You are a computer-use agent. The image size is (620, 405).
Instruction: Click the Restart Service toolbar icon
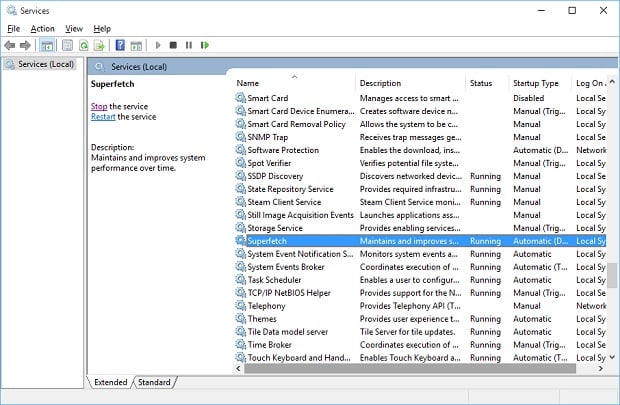[205, 45]
